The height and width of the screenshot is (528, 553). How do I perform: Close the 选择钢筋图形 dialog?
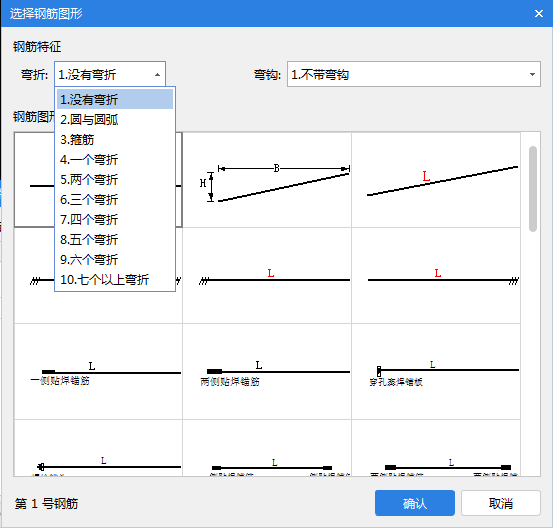pyautogui.click(x=539, y=13)
